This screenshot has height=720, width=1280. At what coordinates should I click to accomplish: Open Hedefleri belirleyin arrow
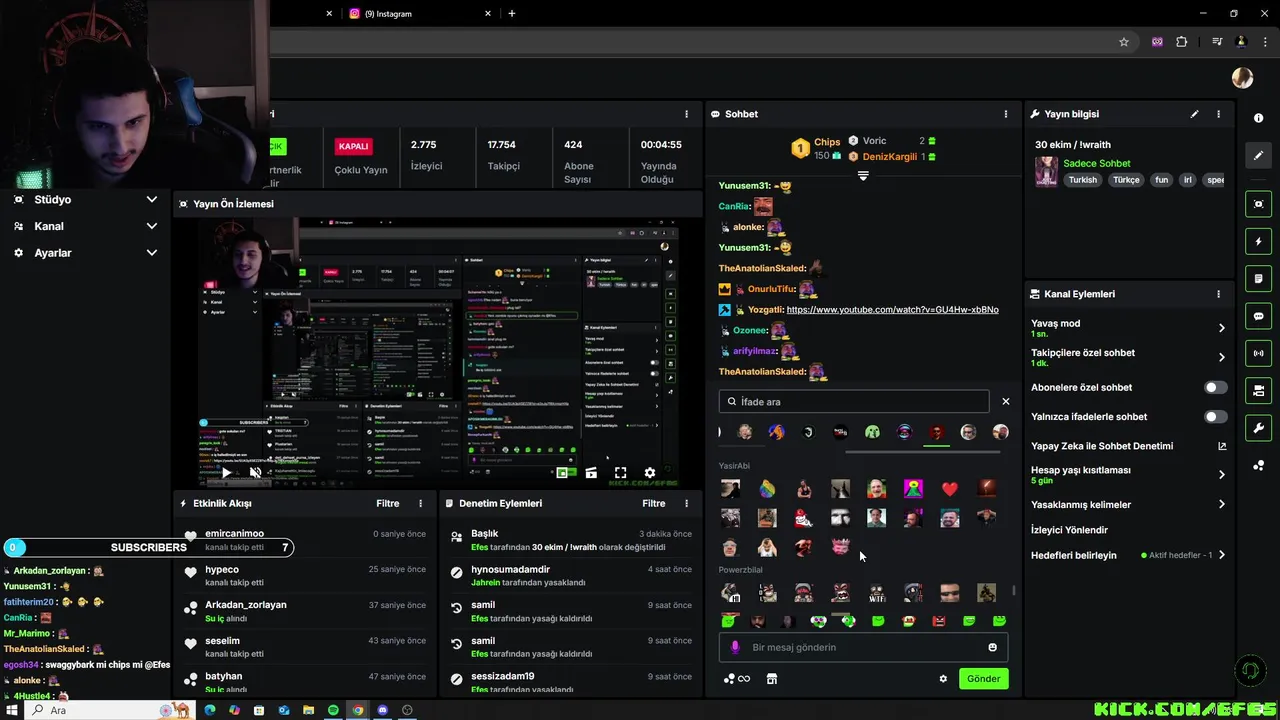pos(1221,555)
